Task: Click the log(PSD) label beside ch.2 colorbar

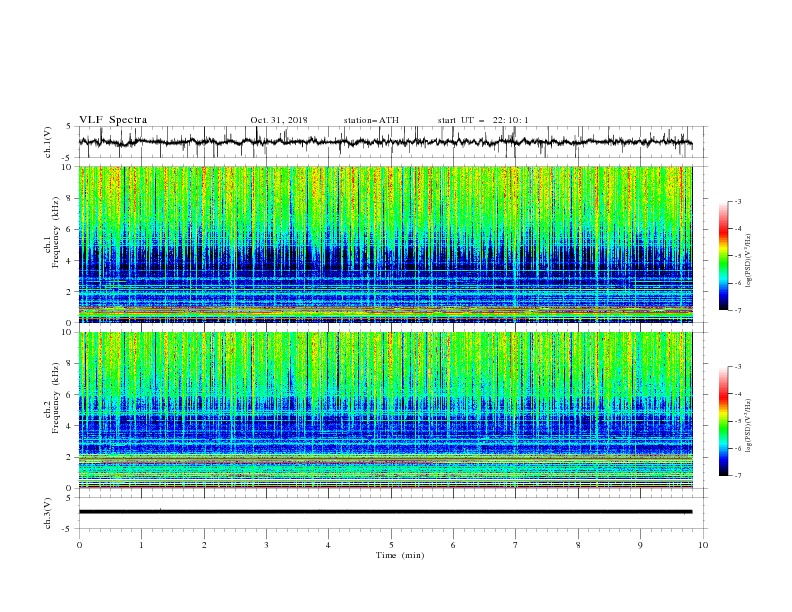Action: 749,426
